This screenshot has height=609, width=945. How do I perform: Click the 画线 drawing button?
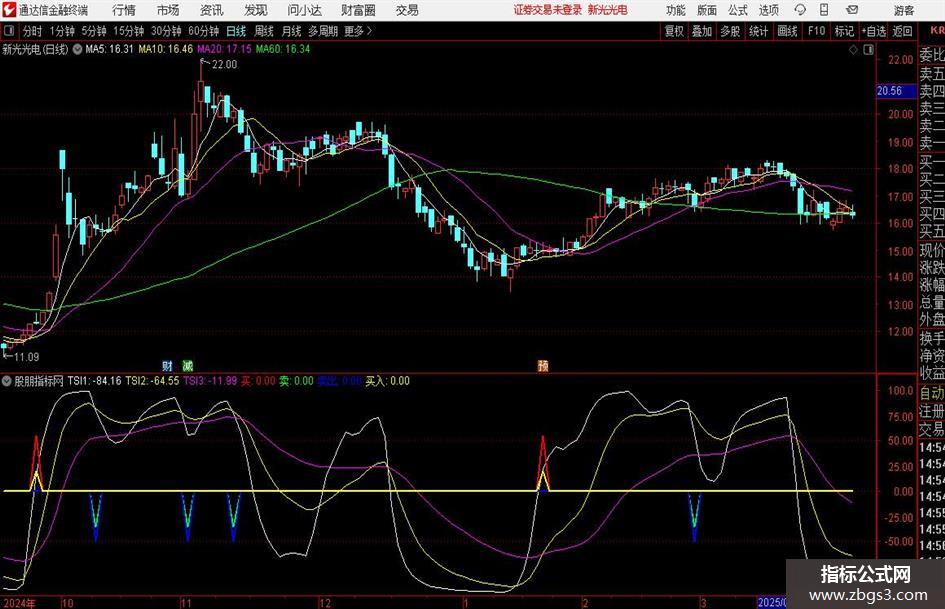click(x=787, y=31)
